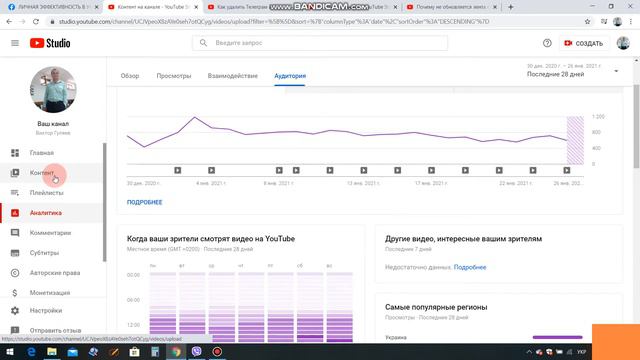This screenshot has width=640, height=360.
Task: Open a new browser tab with plus
Action: [510, 7]
